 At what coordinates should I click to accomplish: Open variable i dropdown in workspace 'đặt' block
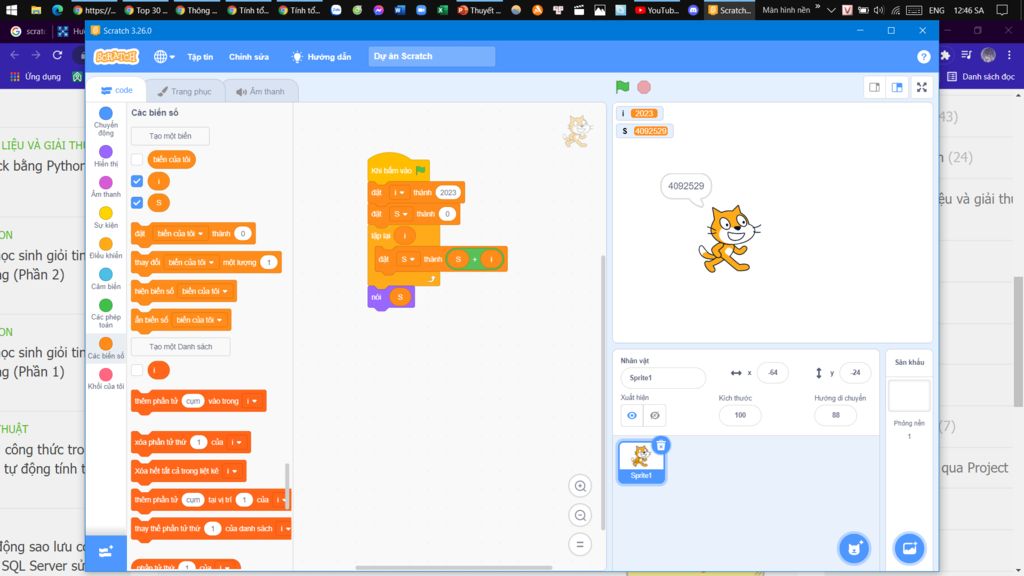click(398, 193)
